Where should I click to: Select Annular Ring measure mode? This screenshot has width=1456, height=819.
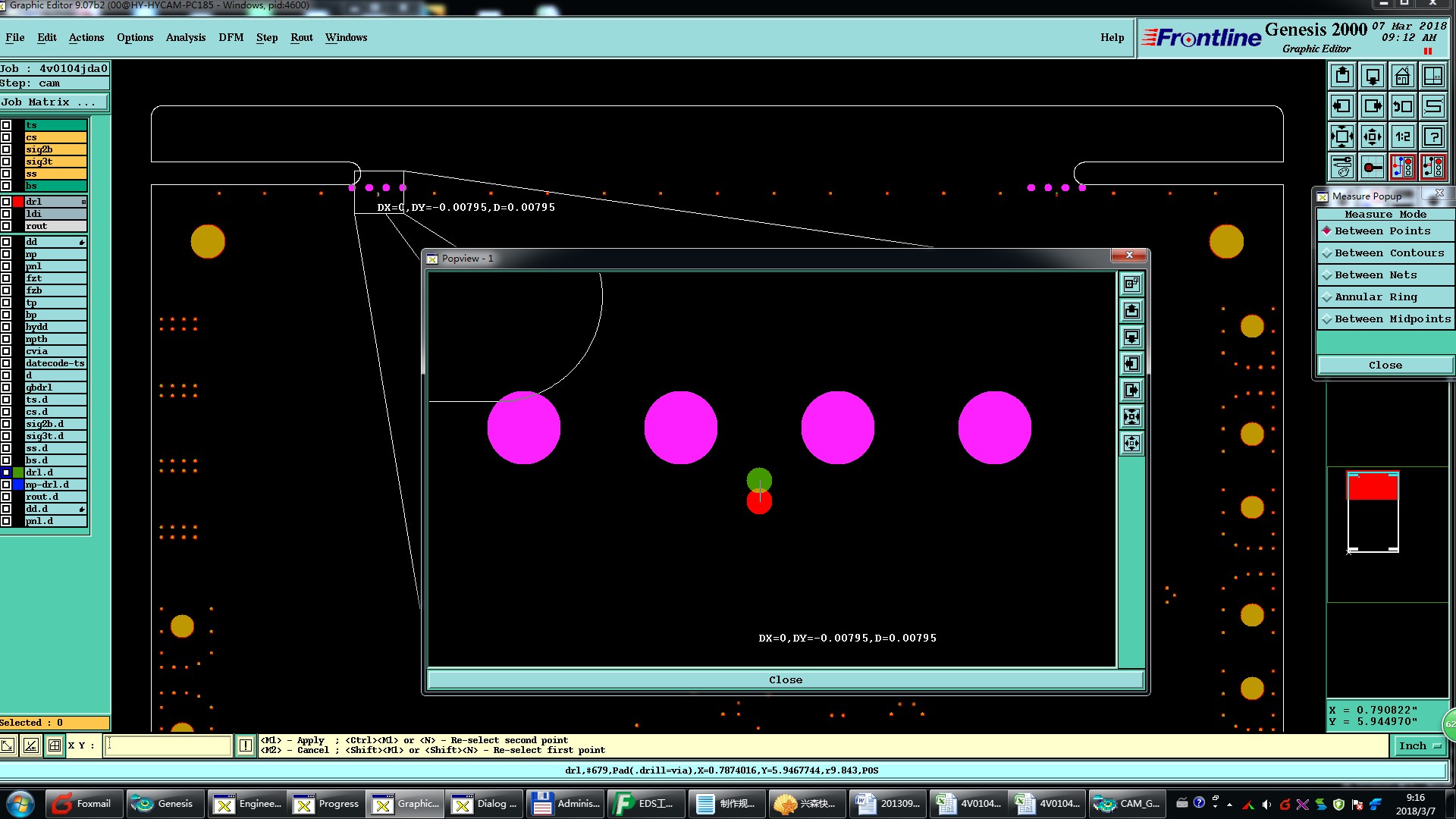tap(1385, 297)
